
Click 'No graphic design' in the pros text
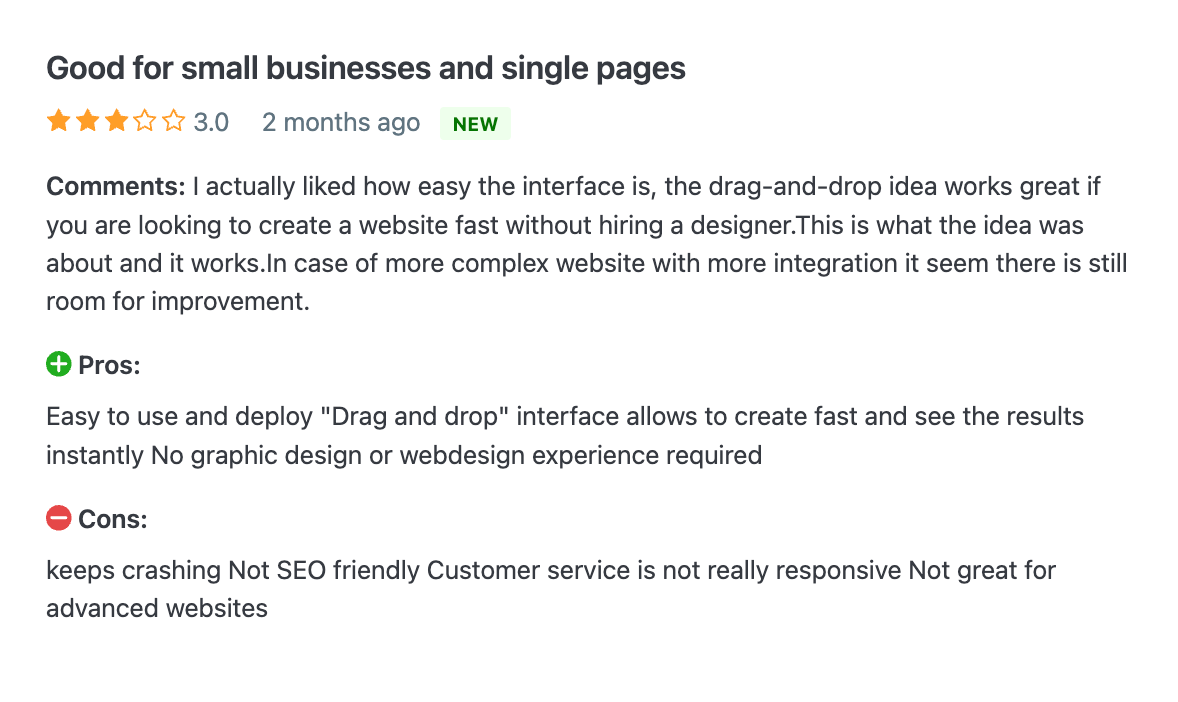pyautogui.click(x=239, y=456)
